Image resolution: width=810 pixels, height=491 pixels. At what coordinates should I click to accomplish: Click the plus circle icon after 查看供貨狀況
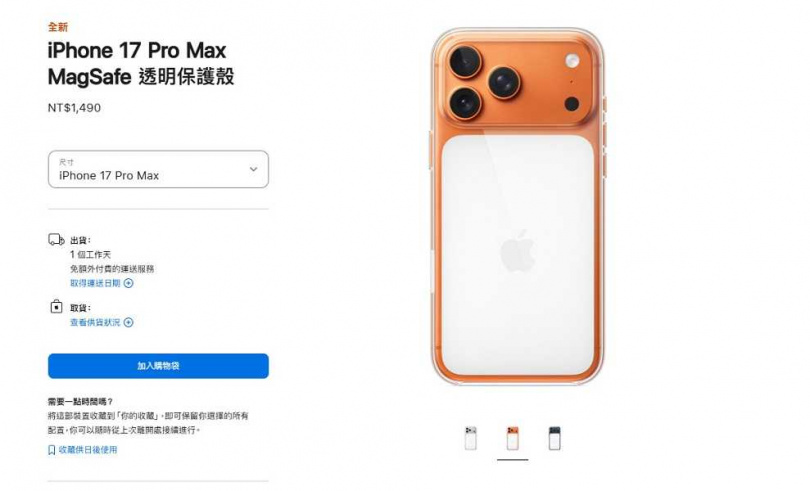129,323
